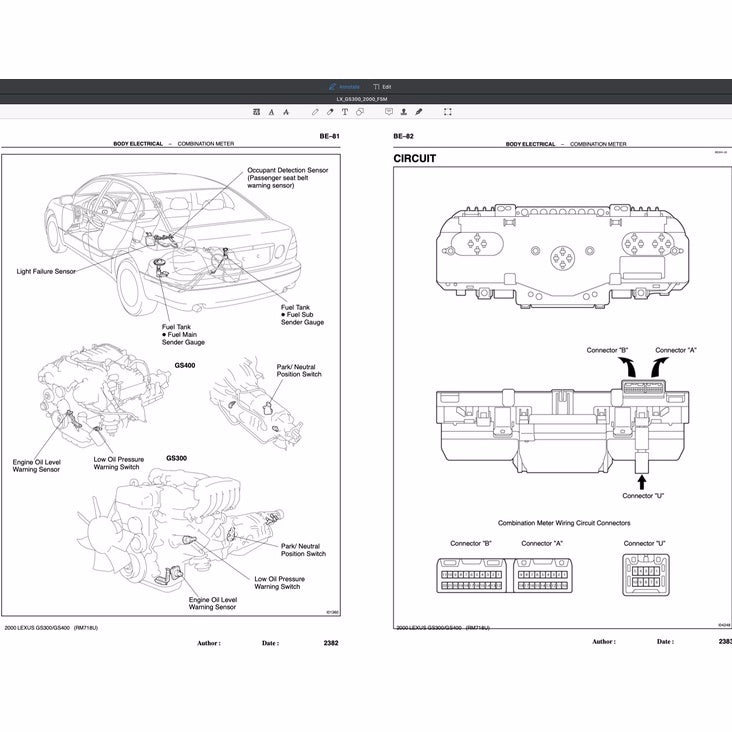Open the signature pen tool
The image size is (732, 732).
[419, 112]
